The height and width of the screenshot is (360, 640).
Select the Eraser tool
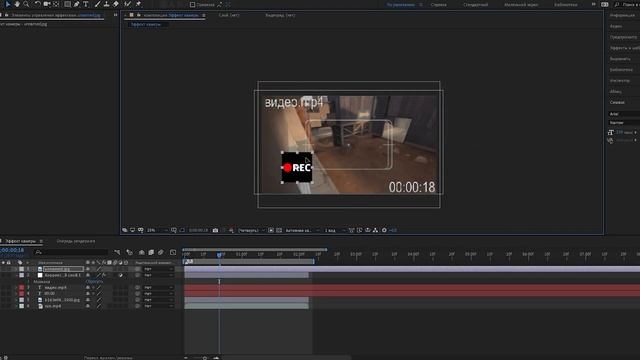pos(116,4)
